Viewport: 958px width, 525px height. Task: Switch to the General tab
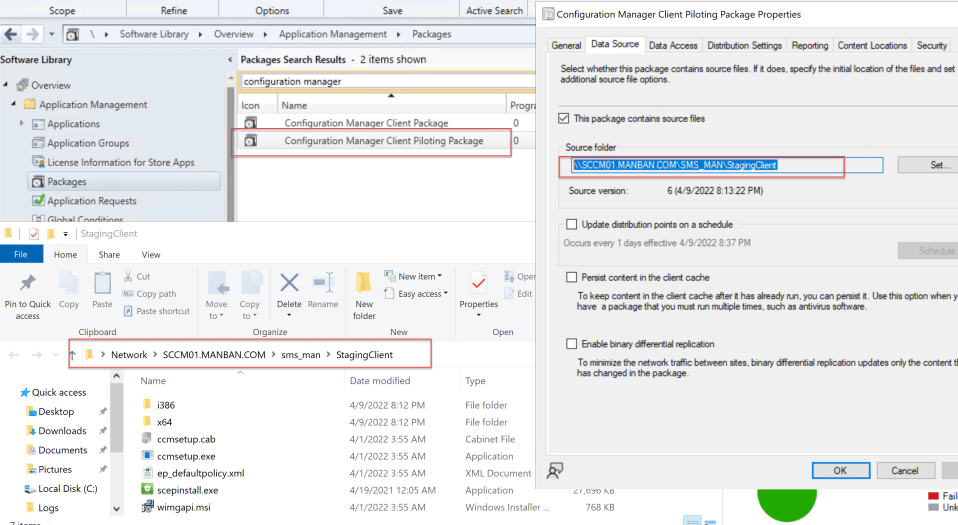[566, 45]
